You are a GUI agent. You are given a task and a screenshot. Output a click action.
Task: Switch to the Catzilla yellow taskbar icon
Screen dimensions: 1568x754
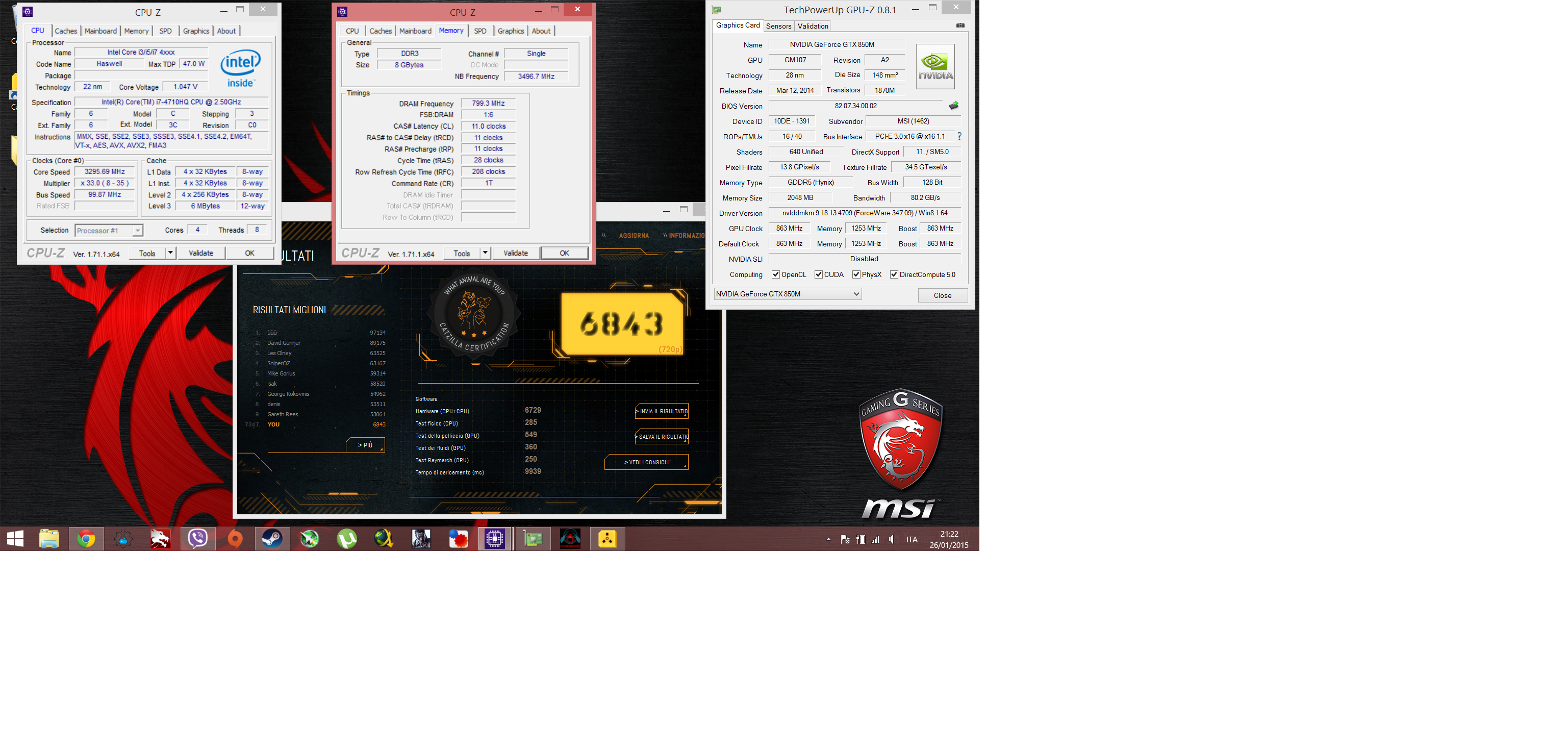pyautogui.click(x=607, y=539)
